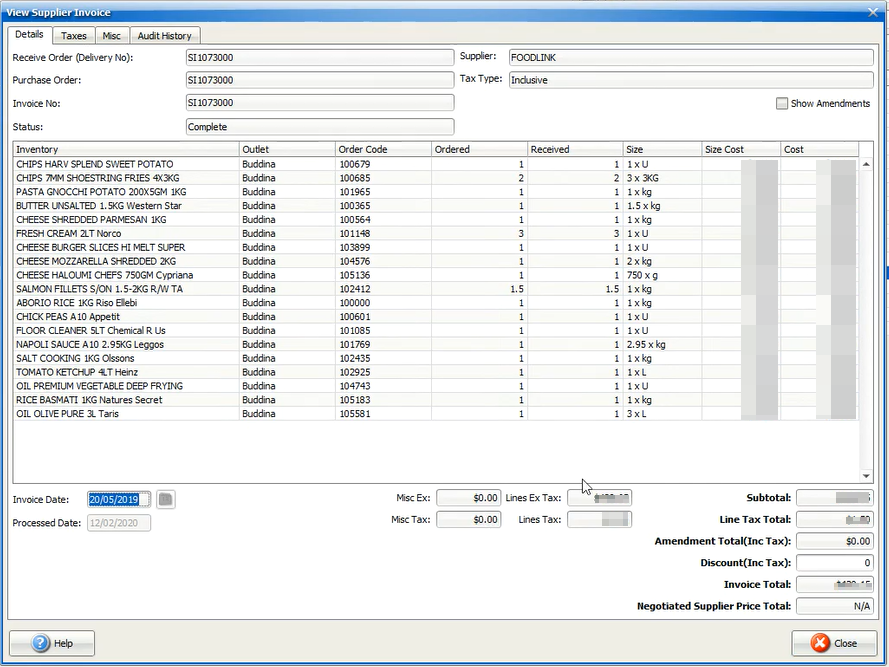Select NAPOLI SAUCE A10 2.95KG Leggos row

pyautogui.click(x=435, y=345)
